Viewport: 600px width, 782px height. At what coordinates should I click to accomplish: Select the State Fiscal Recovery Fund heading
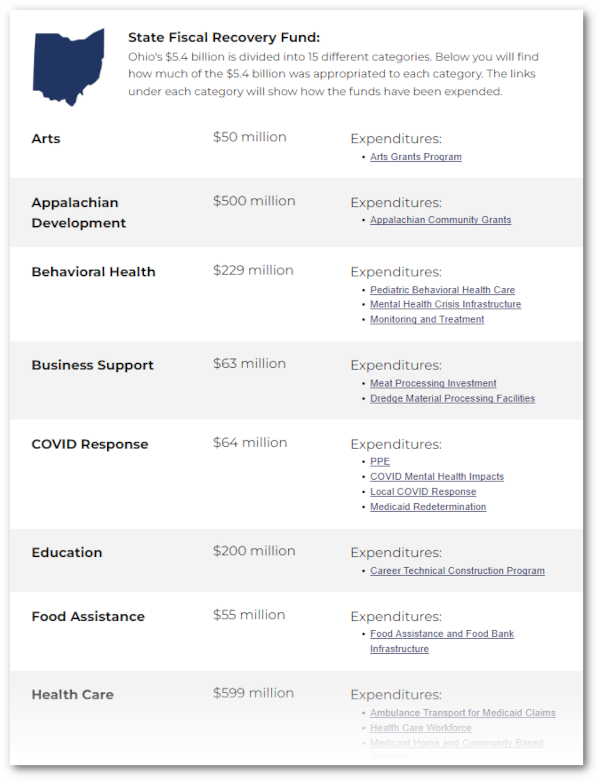click(x=224, y=37)
